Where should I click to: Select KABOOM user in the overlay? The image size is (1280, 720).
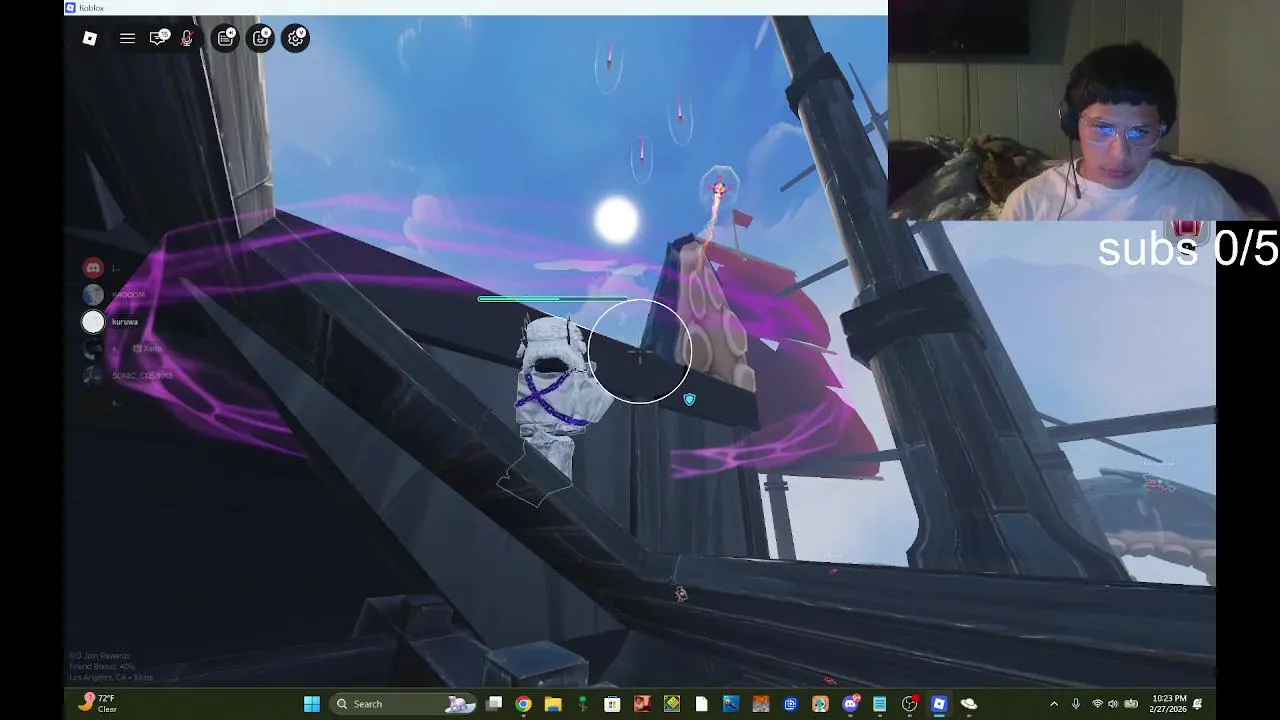point(113,295)
